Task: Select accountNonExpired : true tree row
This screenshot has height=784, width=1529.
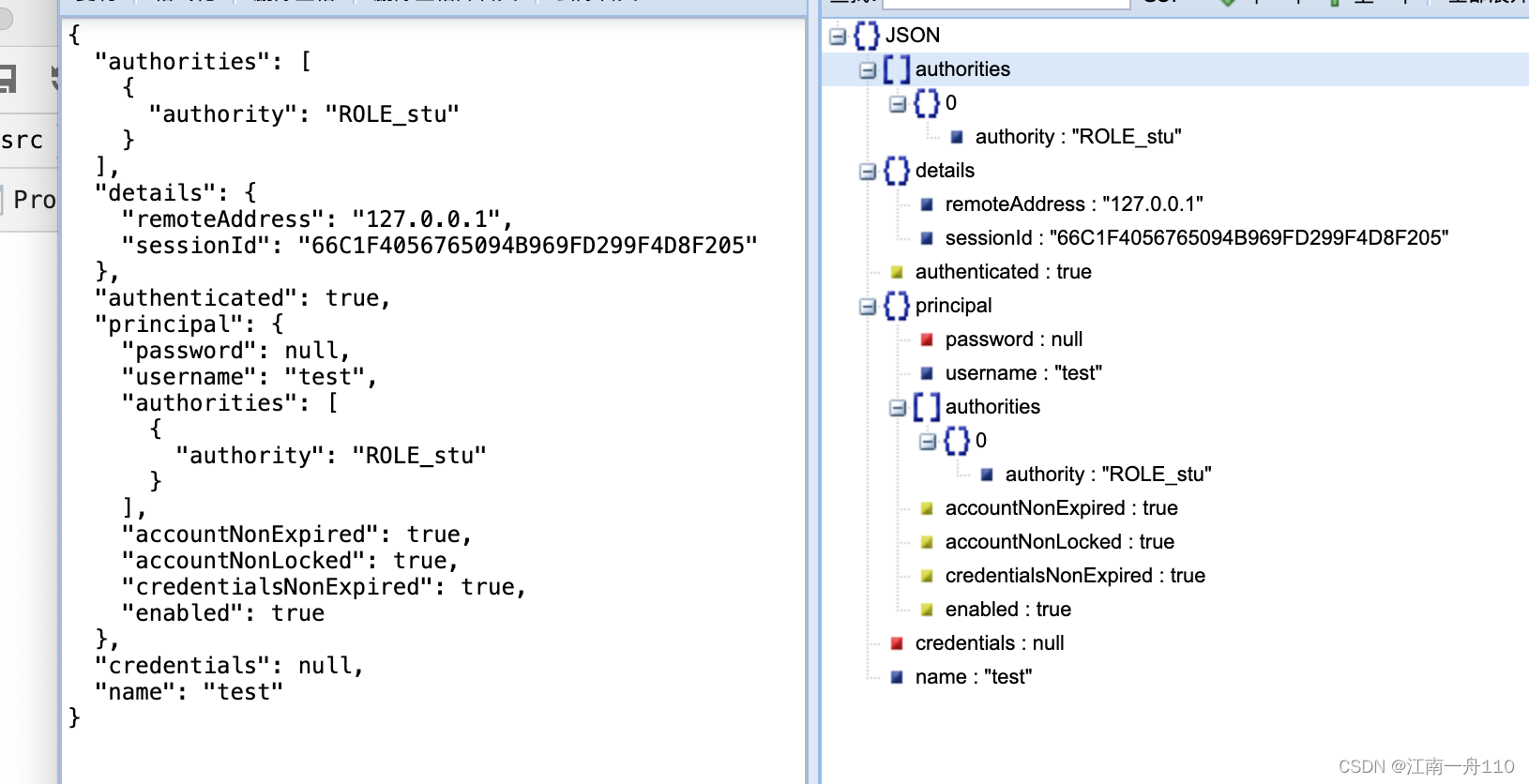Action: point(1062,508)
